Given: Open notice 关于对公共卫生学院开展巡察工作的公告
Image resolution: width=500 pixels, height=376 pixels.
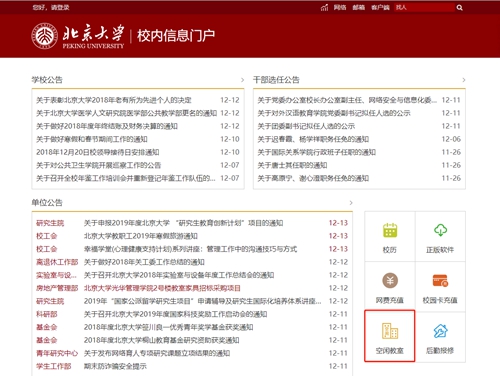Looking at the screenshot, I should point(98,165).
